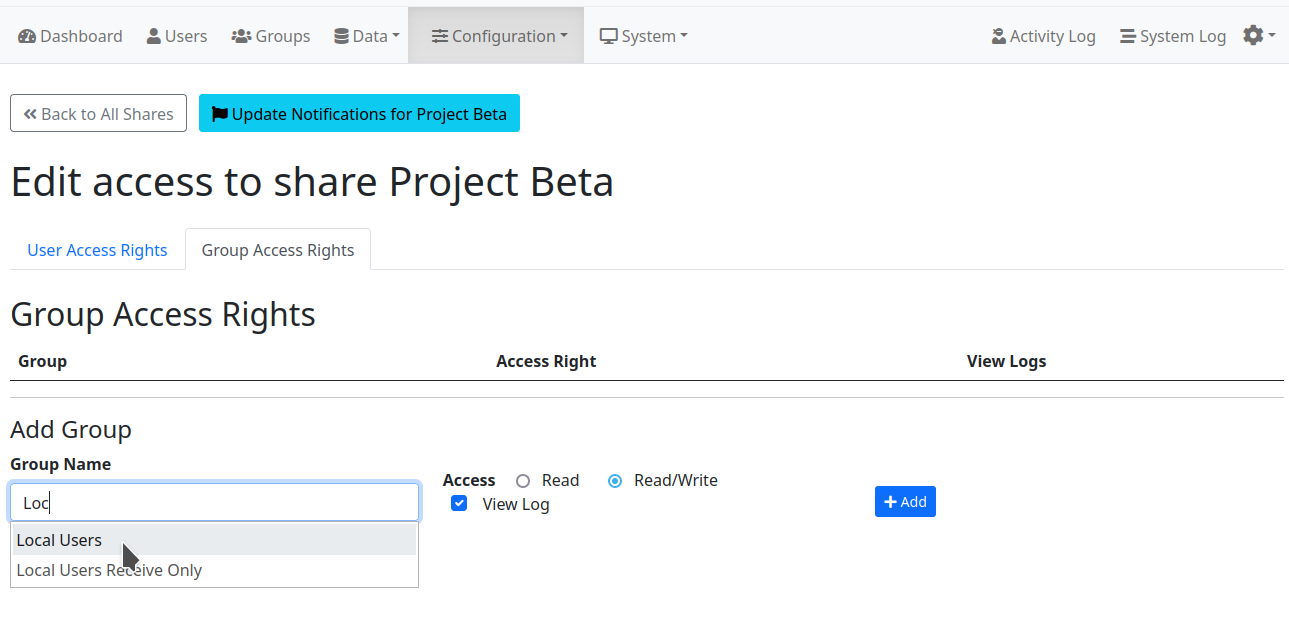
Task: Open Activity Log via its person-clock icon
Action: click(996, 35)
